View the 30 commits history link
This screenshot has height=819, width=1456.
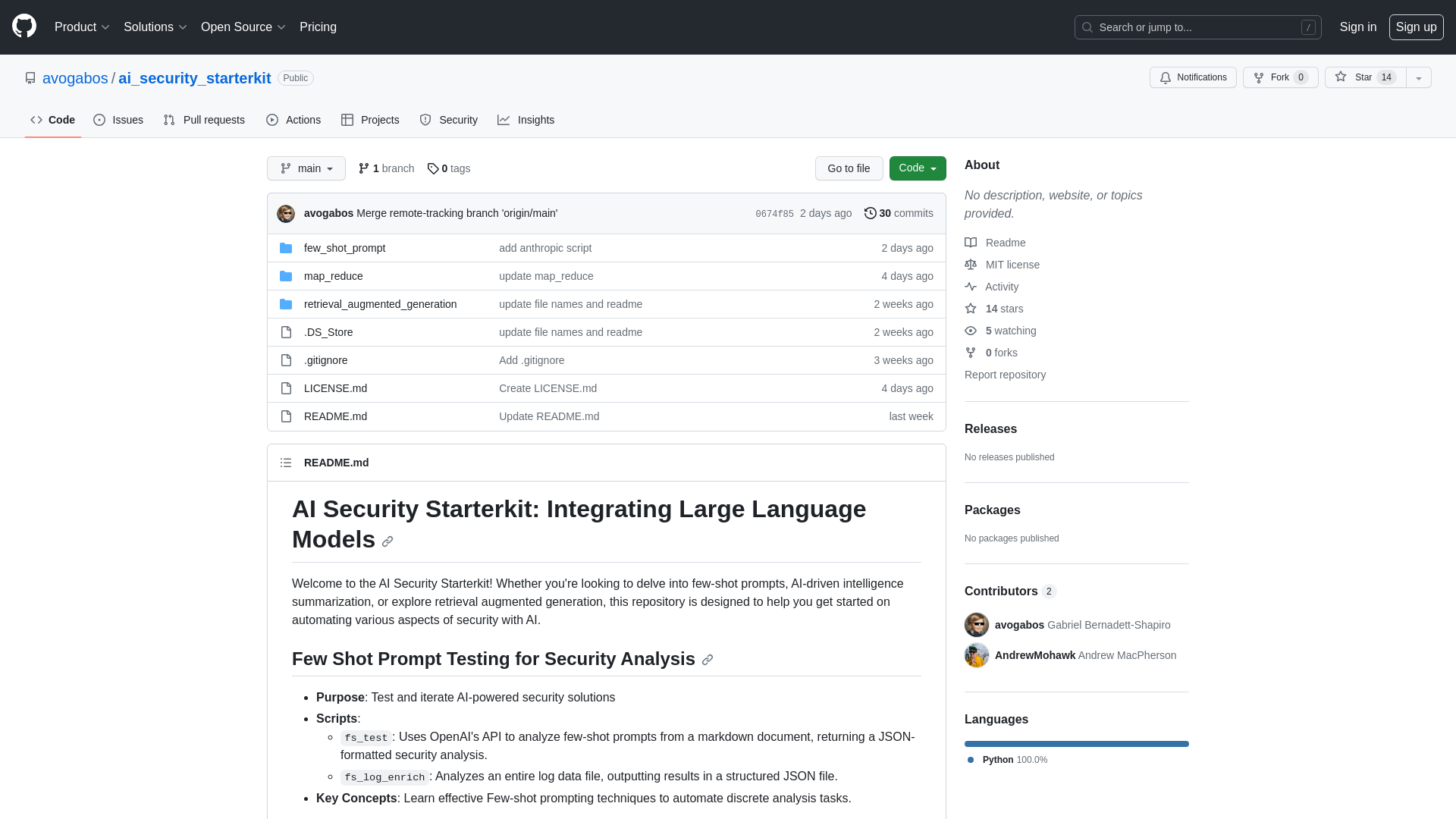899,213
